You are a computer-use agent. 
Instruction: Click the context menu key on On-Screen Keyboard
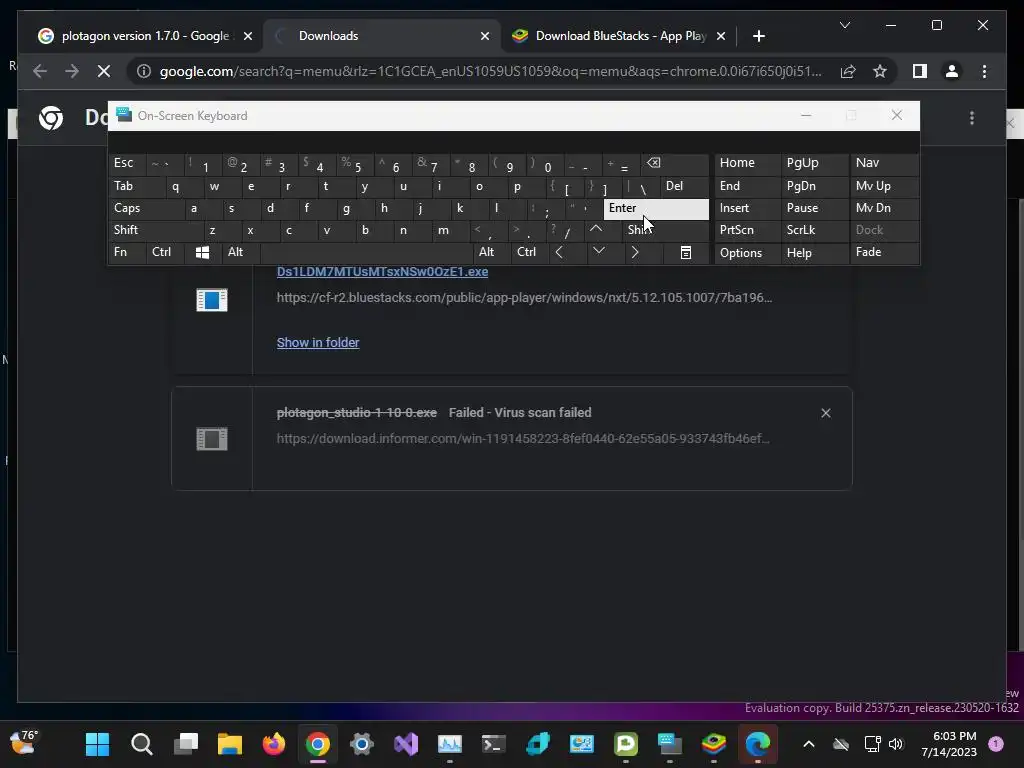point(686,252)
